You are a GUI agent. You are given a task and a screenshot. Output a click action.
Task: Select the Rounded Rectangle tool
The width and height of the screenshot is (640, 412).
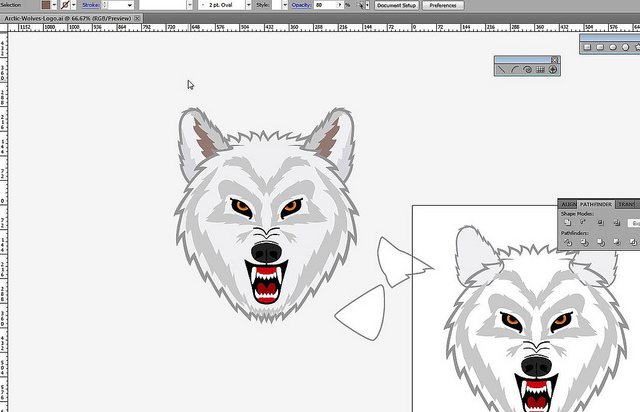(x=600, y=47)
